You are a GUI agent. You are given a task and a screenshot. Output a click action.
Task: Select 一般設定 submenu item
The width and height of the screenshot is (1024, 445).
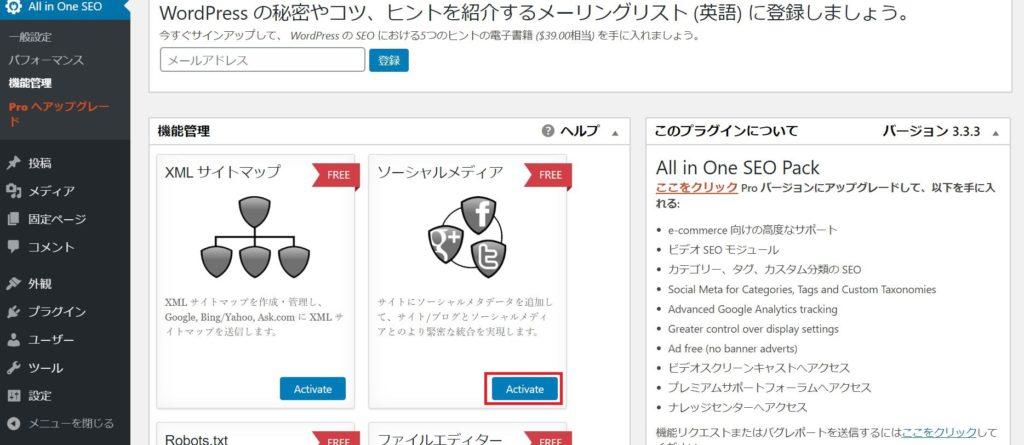(30, 37)
